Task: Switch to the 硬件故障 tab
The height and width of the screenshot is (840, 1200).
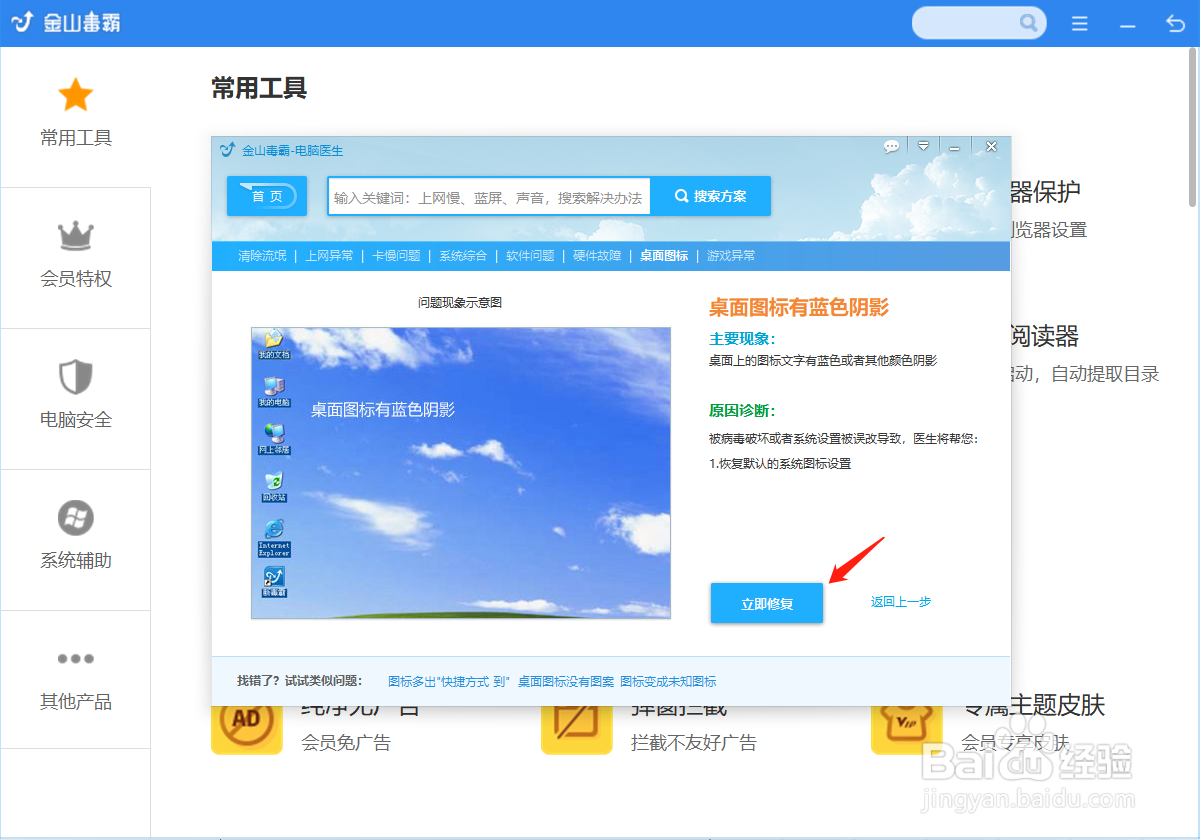Action: [x=597, y=255]
